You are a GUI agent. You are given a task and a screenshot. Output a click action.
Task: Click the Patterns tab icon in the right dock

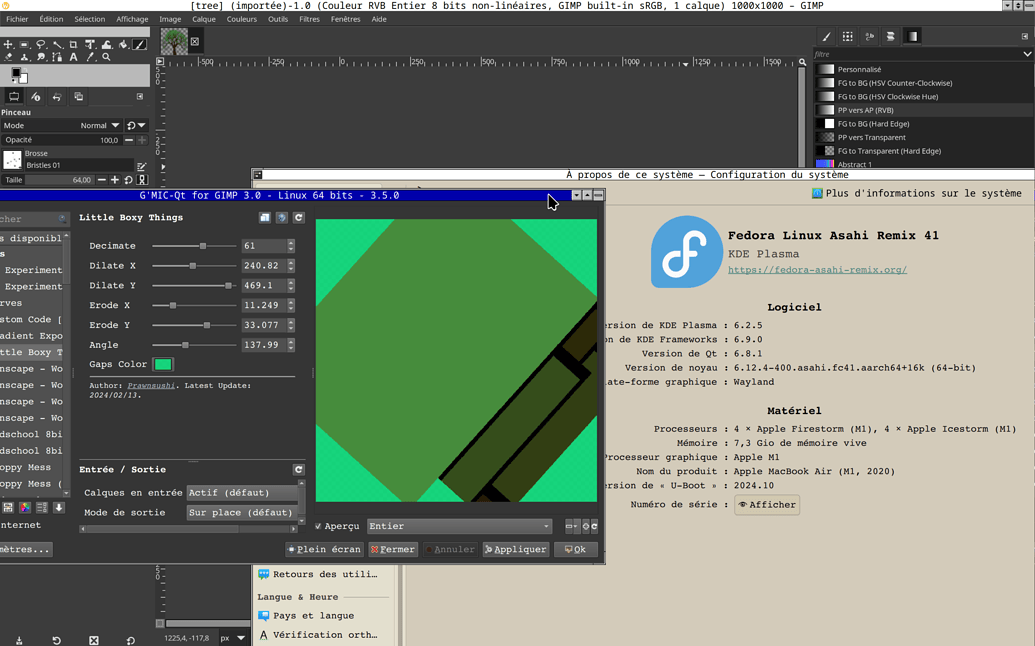(846, 36)
